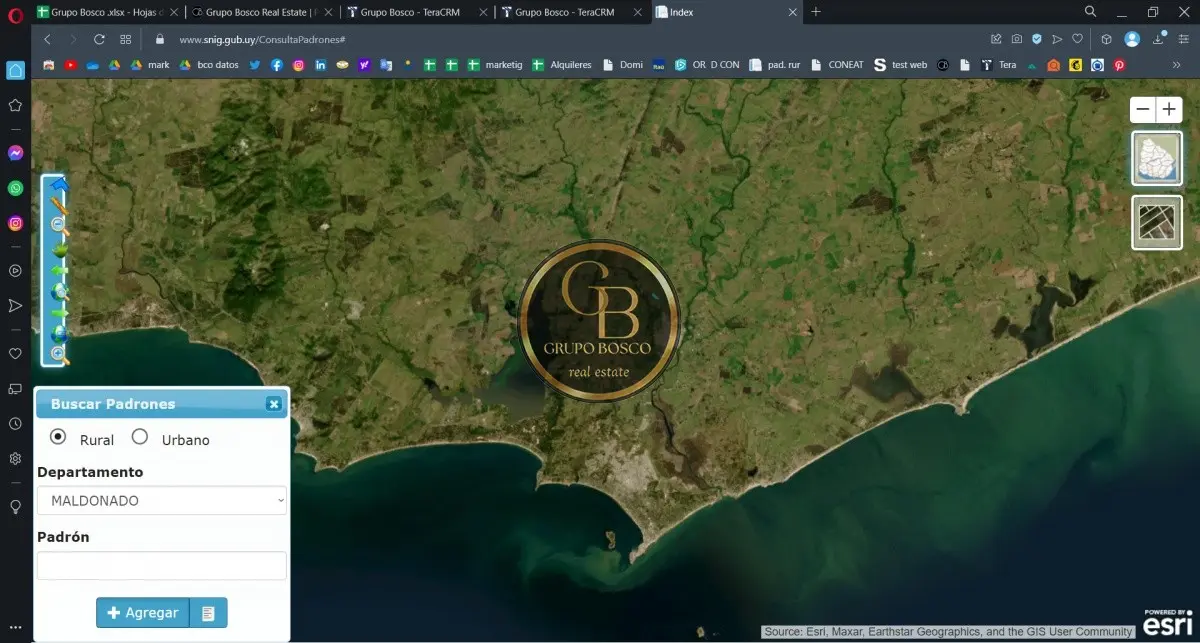Open the Uruguay map basemap thumbnail
Image resolution: width=1200 pixels, height=643 pixels.
pyautogui.click(x=1157, y=158)
